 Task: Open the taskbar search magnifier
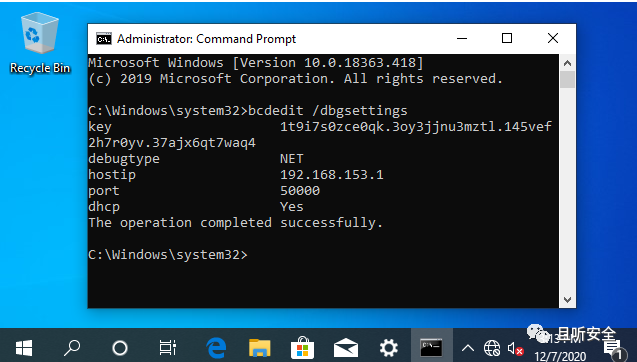(x=72, y=348)
